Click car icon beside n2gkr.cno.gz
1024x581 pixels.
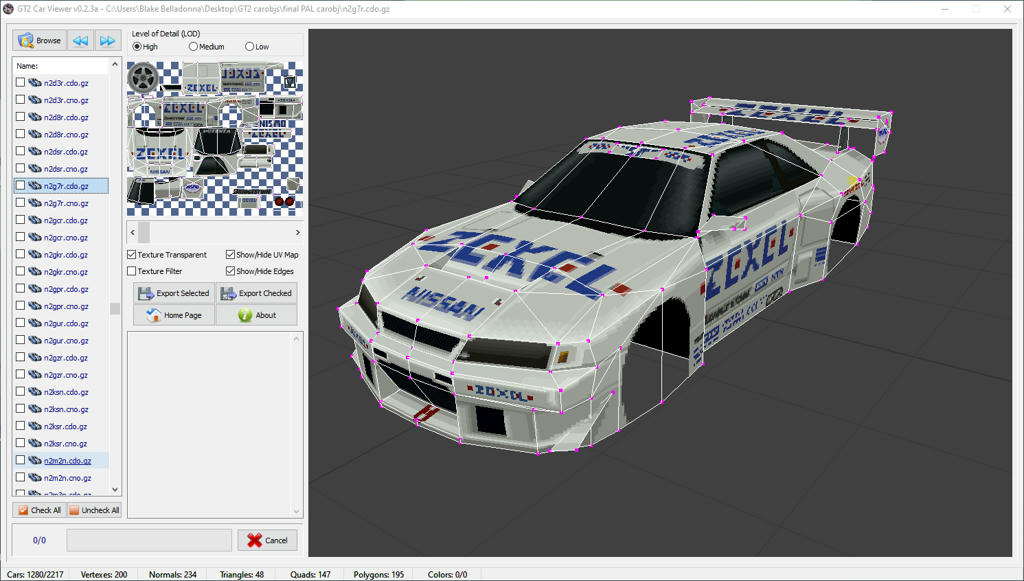click(35, 272)
